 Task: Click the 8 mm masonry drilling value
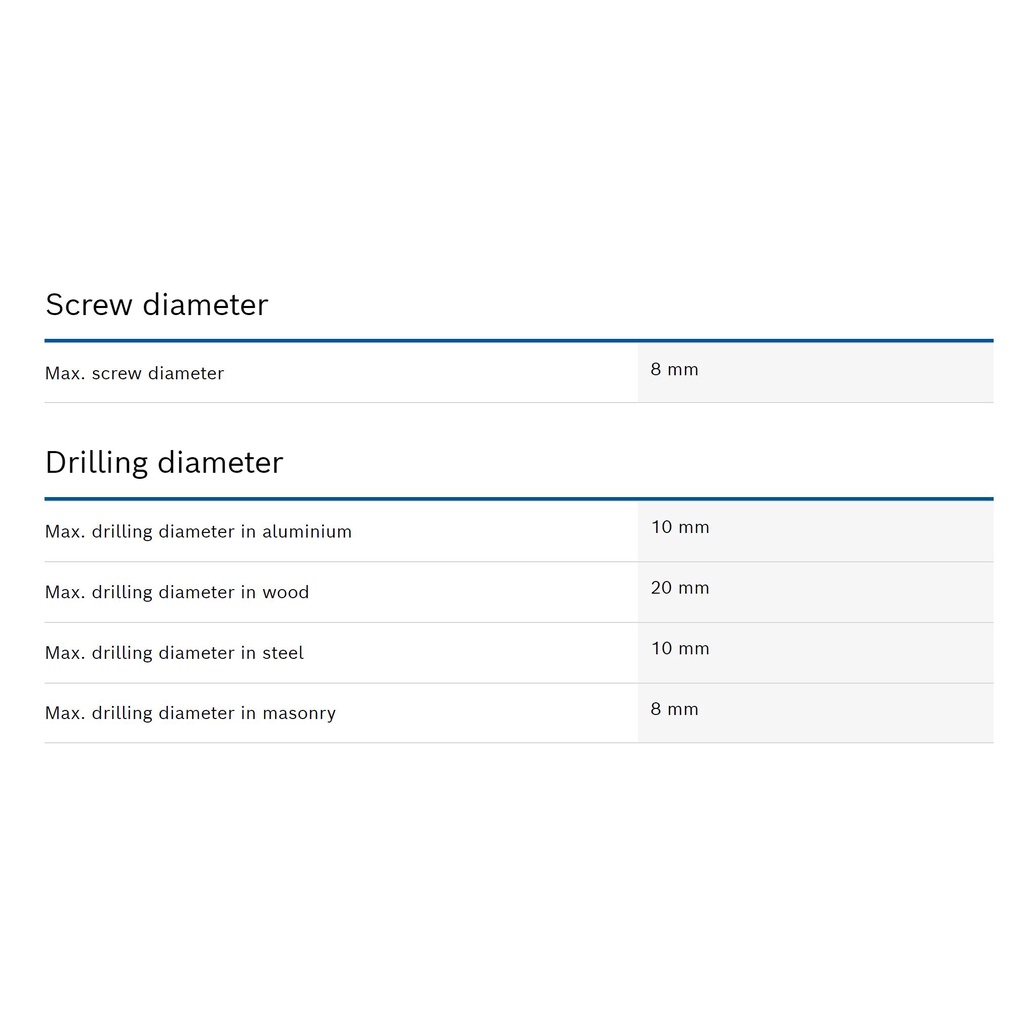(675, 709)
